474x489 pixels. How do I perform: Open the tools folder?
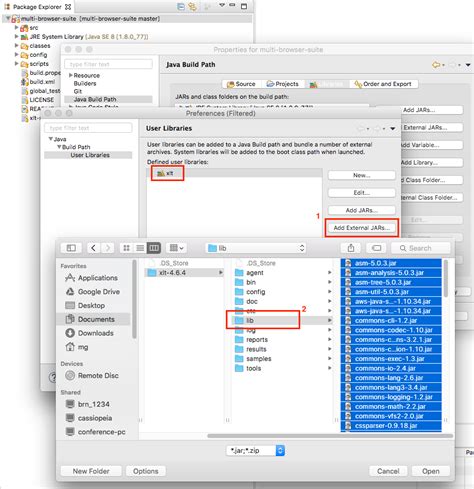pos(253,368)
